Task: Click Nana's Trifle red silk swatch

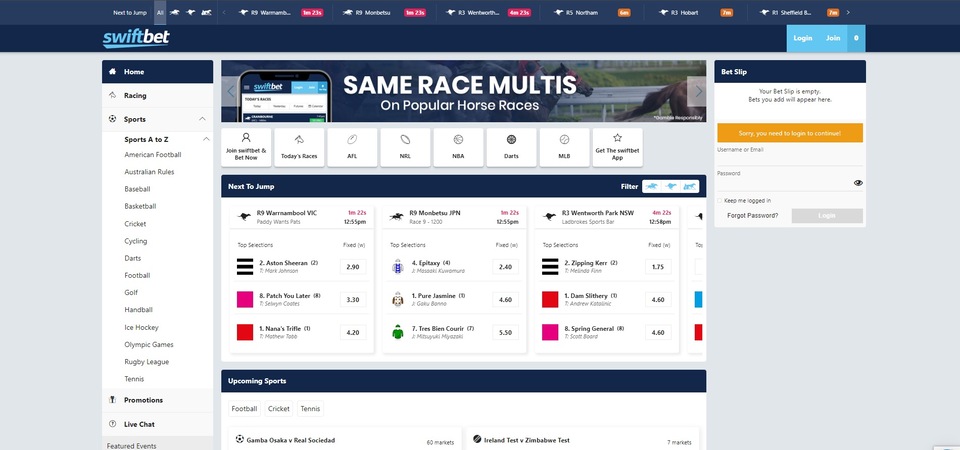Action: [x=245, y=332]
